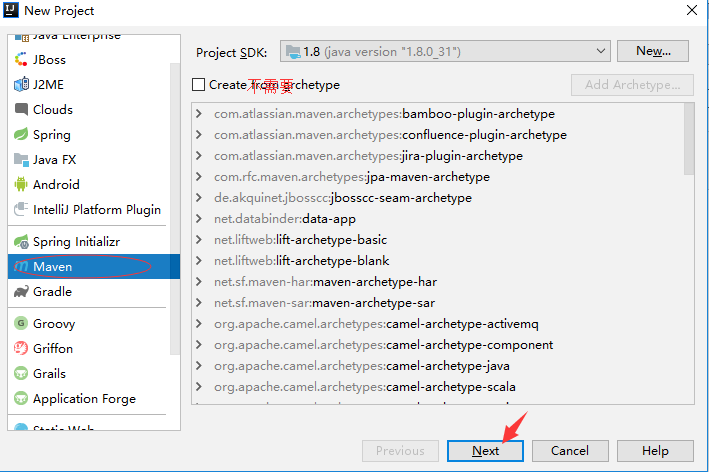Expand camel-archetype-activemq entry
The width and height of the screenshot is (709, 472).
(199, 324)
